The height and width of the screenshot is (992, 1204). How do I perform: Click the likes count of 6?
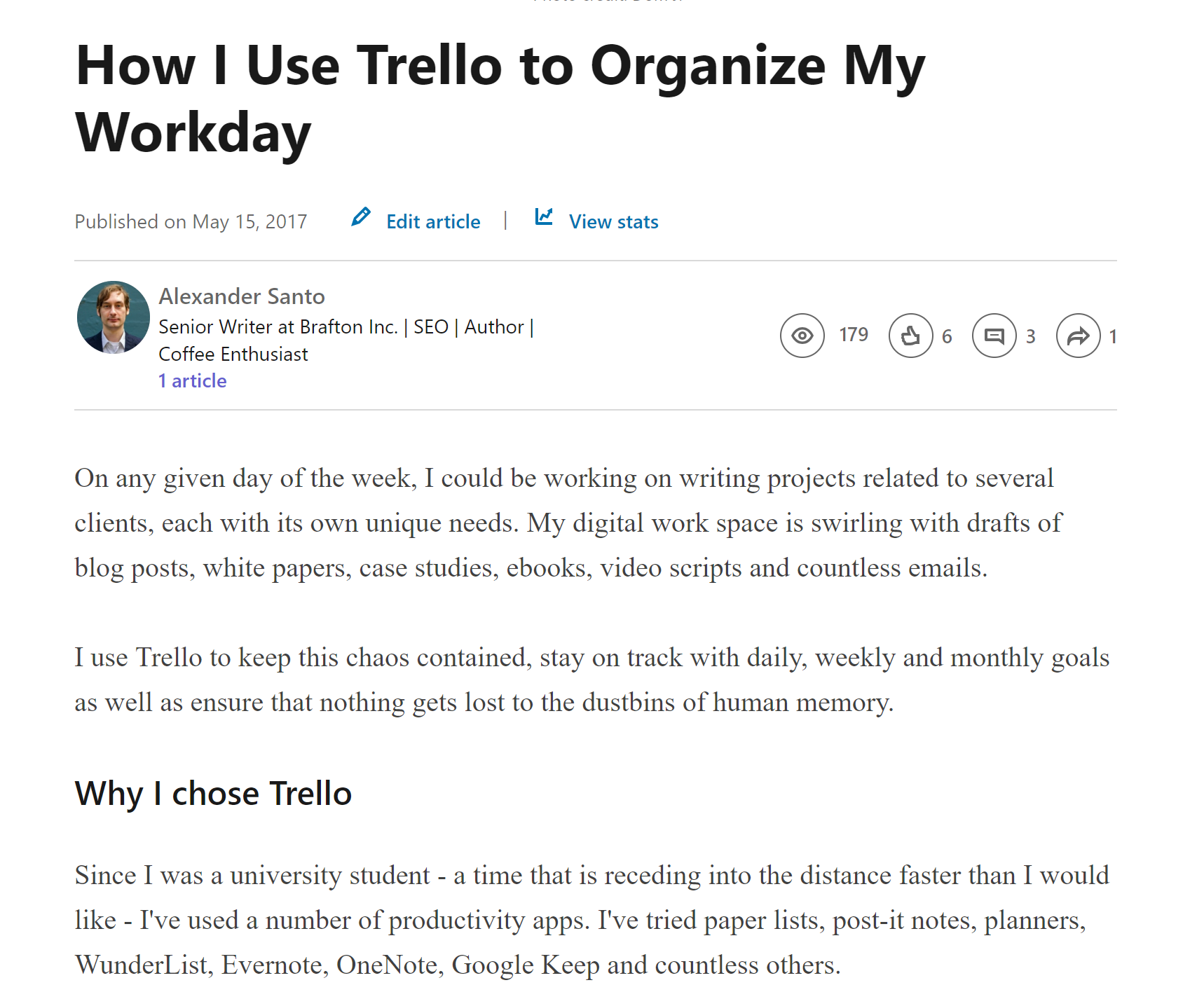pos(947,337)
